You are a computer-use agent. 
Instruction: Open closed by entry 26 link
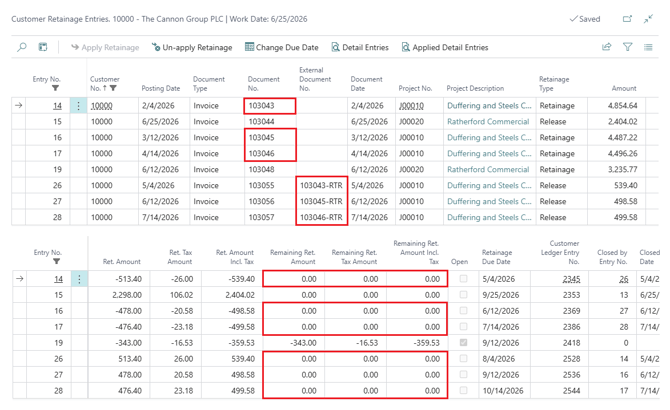point(624,279)
